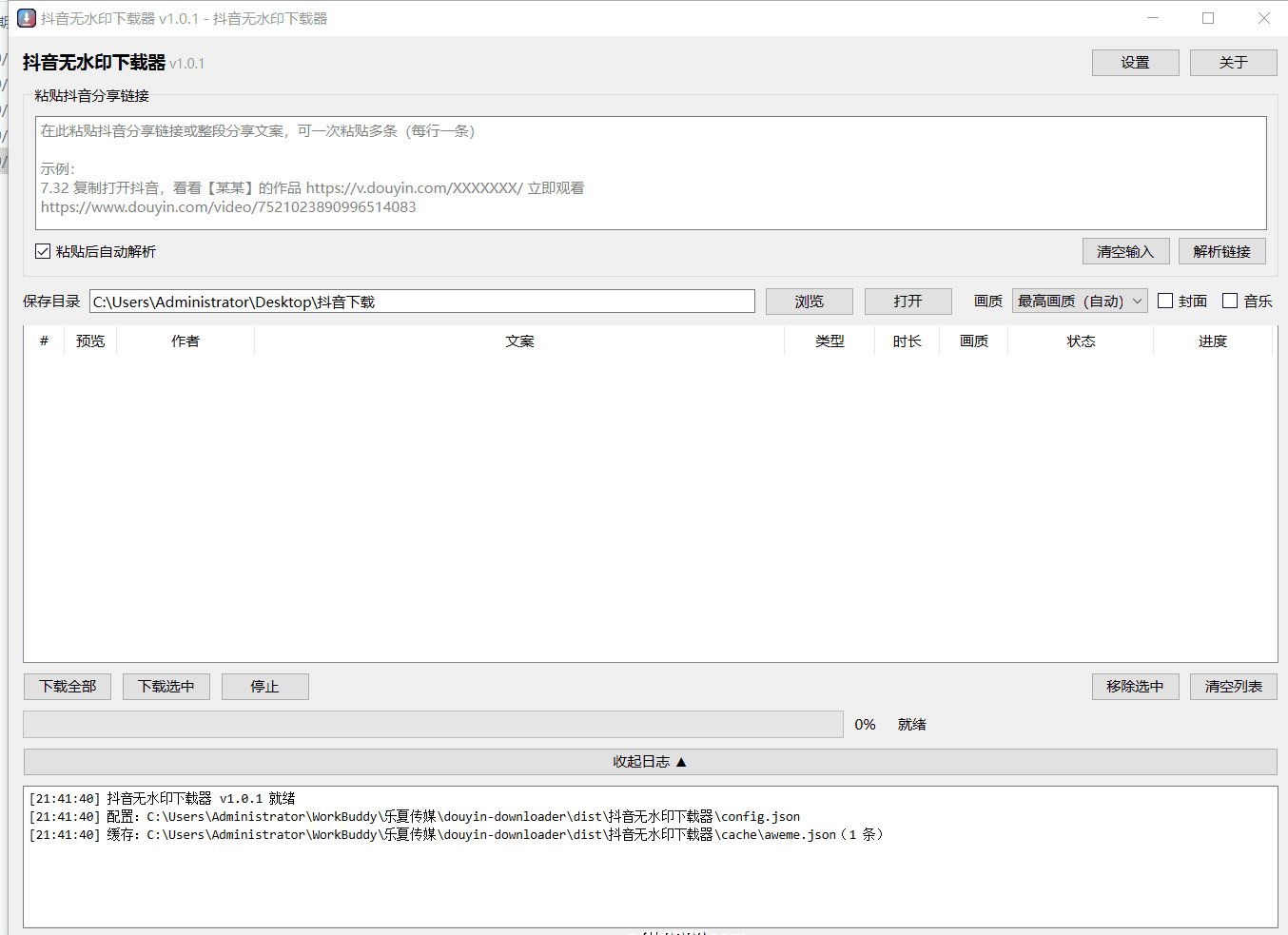
Task: Click the 画质 column header in table
Action: (x=973, y=341)
